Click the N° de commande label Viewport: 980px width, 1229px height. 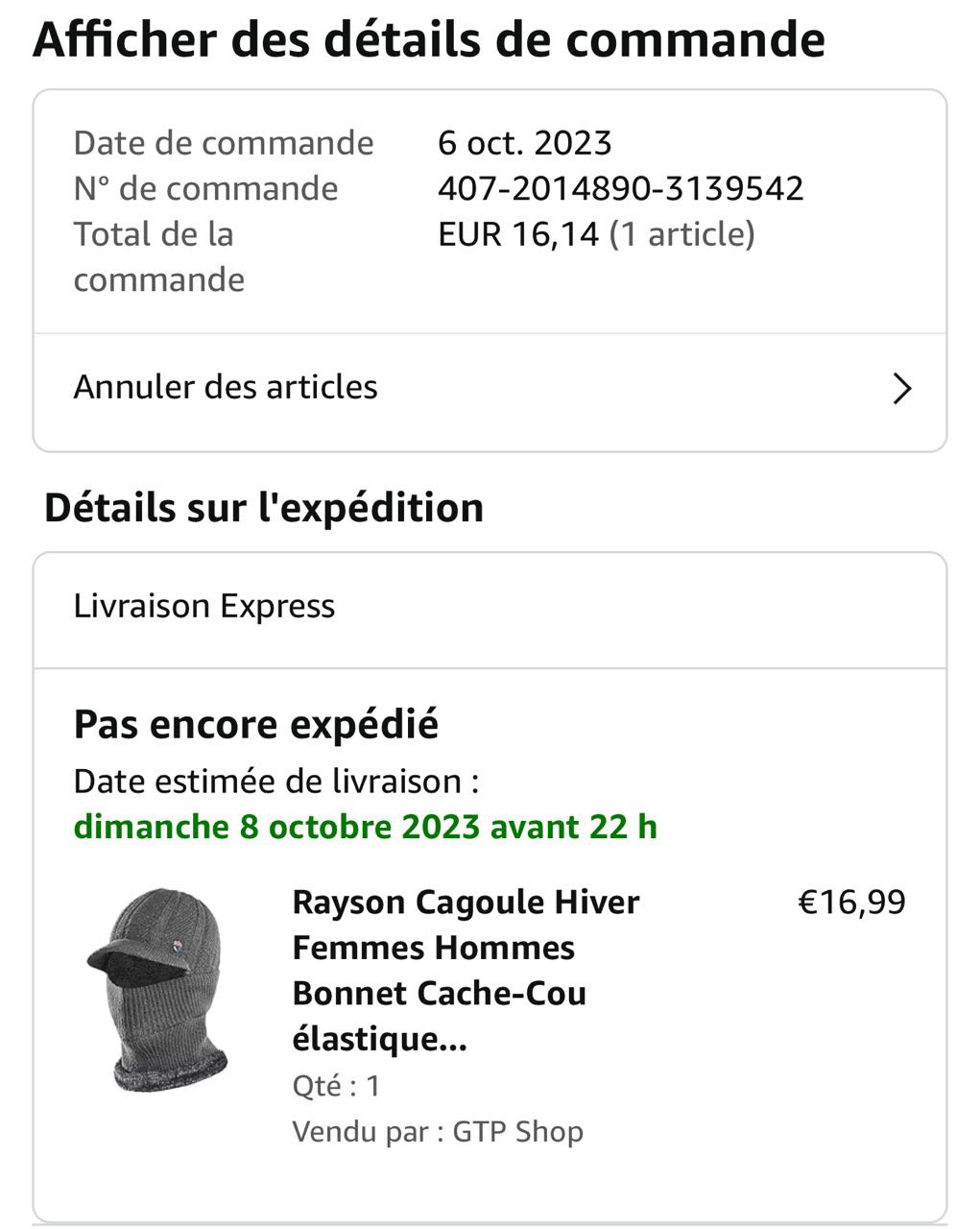click(205, 188)
